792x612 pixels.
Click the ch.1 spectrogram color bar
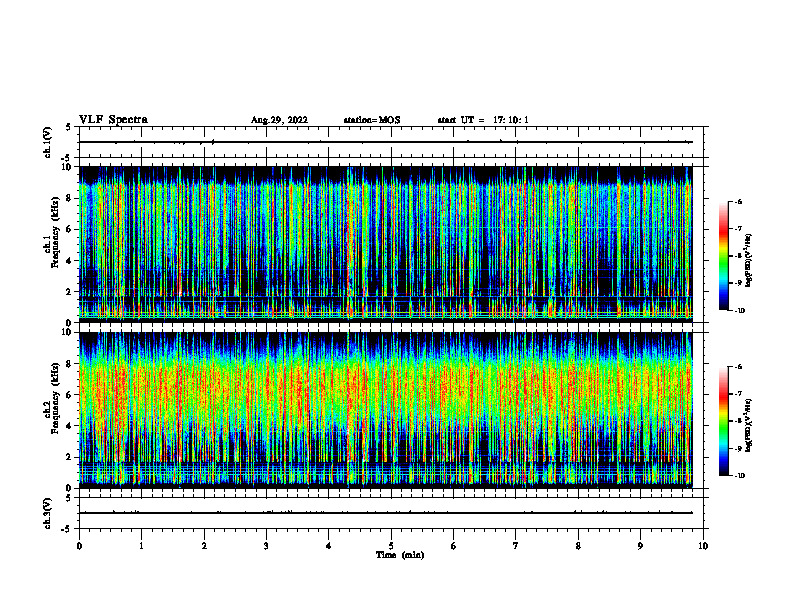724,256
